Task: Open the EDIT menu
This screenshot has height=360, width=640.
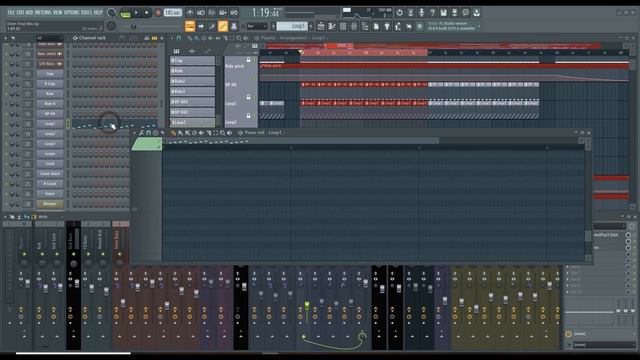Action: click(x=20, y=12)
